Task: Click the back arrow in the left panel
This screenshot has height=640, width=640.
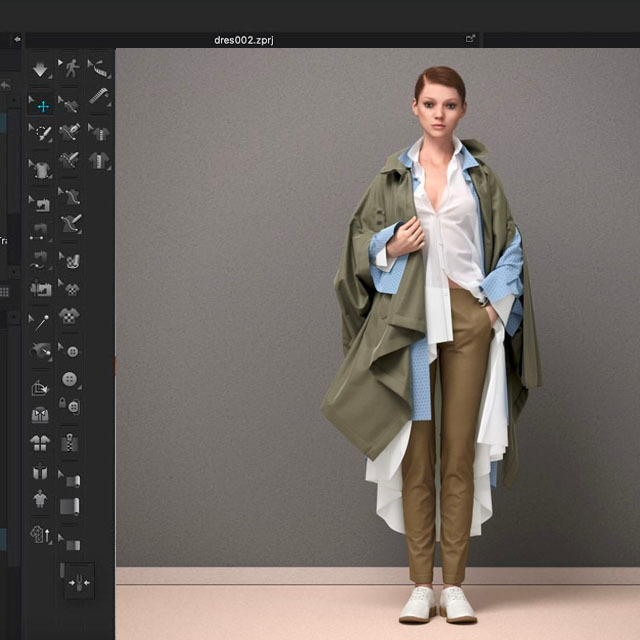Action: tap(5, 87)
